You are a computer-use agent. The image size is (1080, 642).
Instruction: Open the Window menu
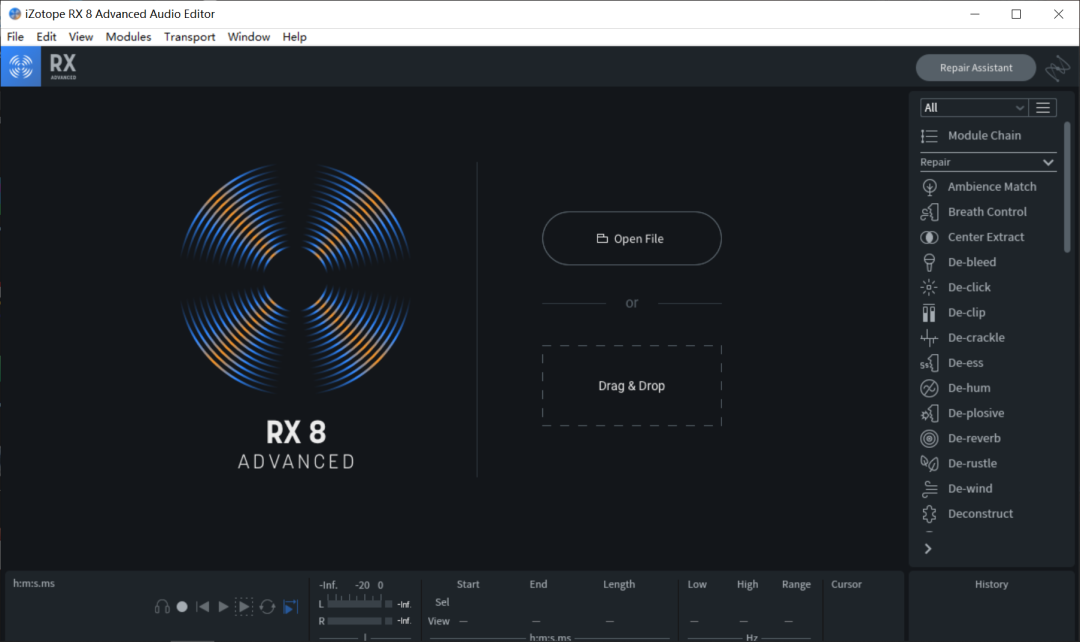249,37
